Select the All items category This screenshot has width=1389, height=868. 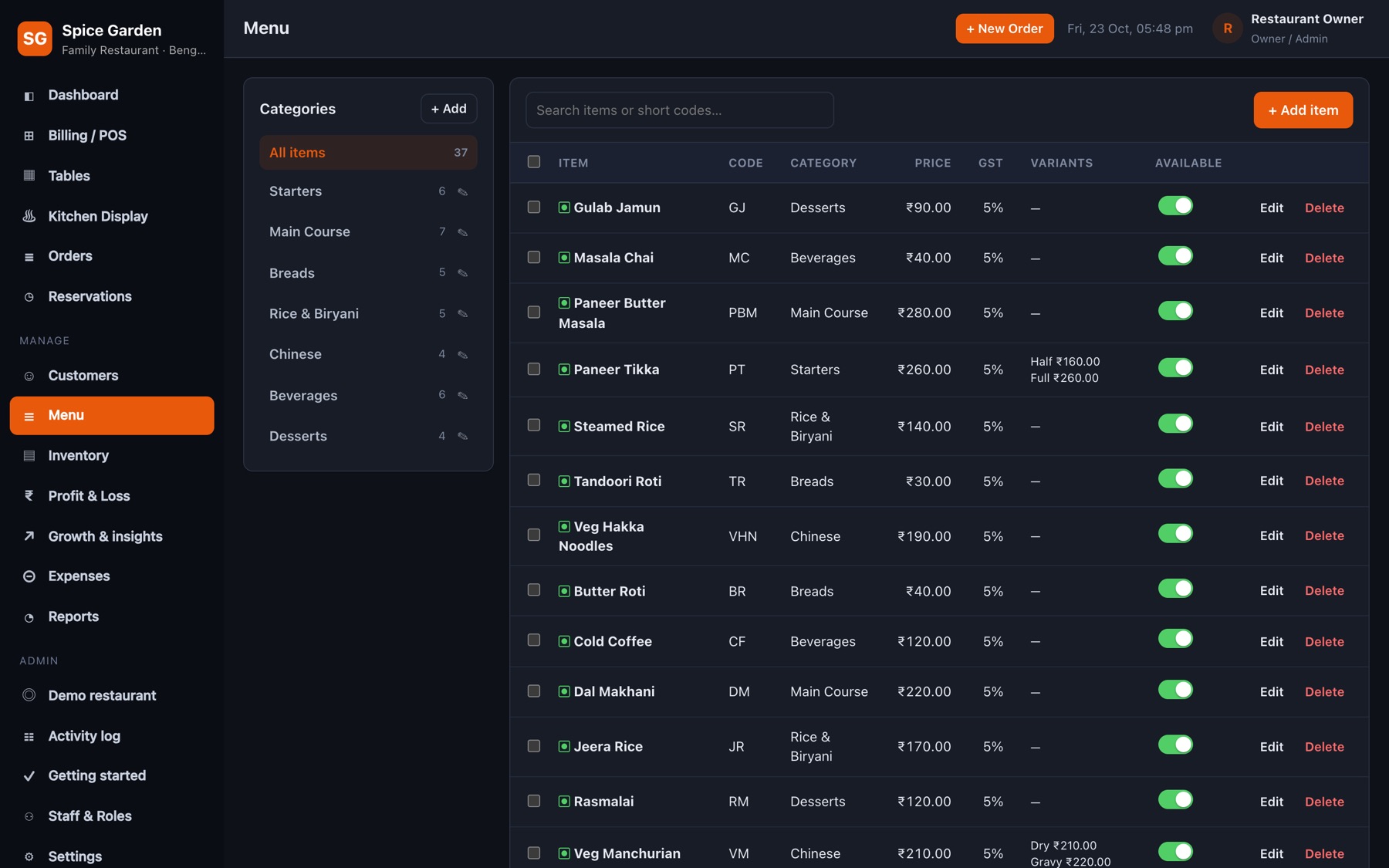click(x=368, y=152)
